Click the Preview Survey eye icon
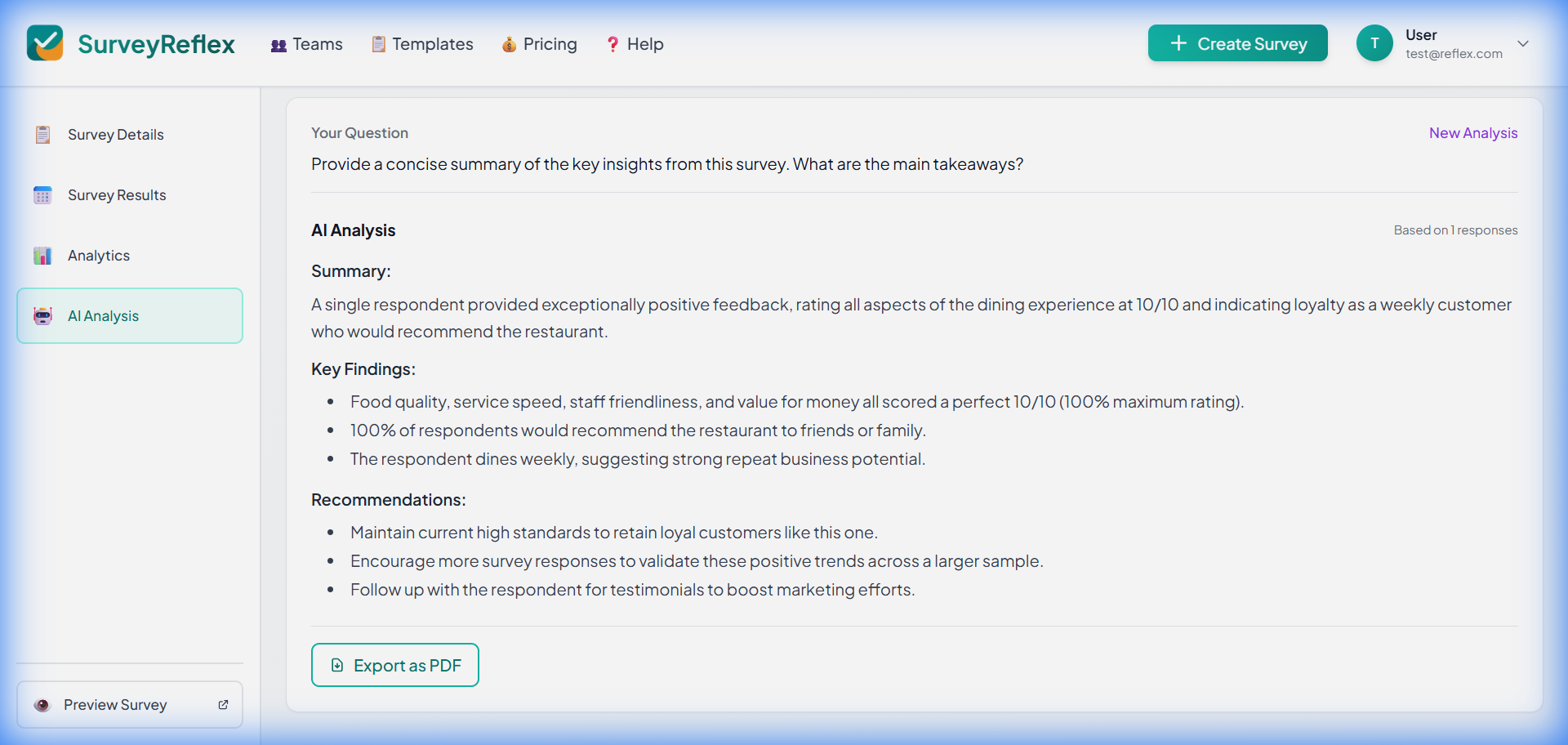The image size is (1568, 745). coord(42,705)
